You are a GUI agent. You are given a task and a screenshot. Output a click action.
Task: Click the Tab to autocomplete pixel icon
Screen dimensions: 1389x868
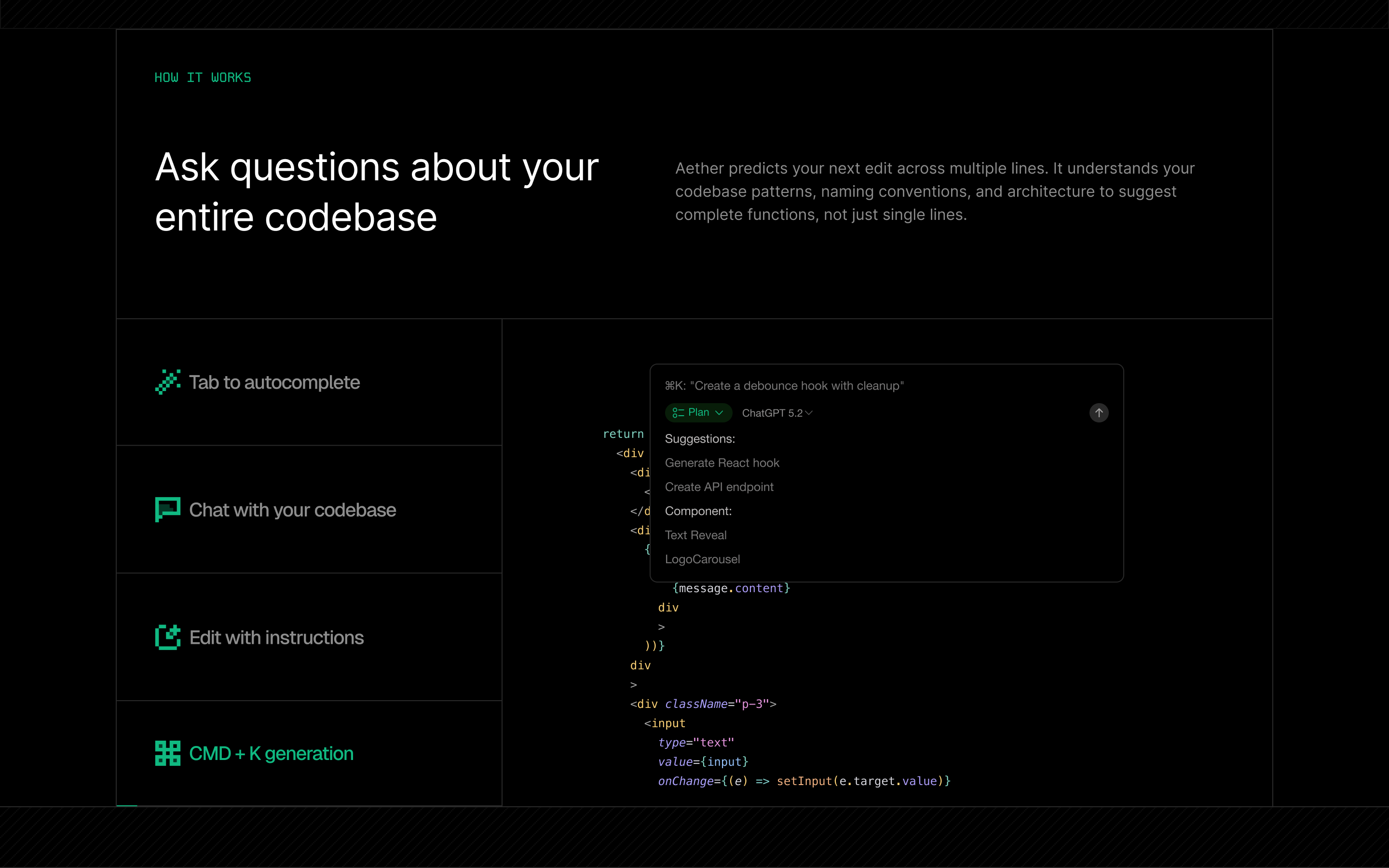point(168,382)
